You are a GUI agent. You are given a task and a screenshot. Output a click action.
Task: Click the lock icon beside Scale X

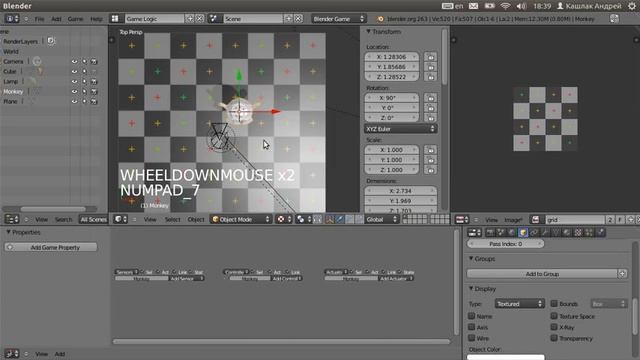[x=430, y=150]
